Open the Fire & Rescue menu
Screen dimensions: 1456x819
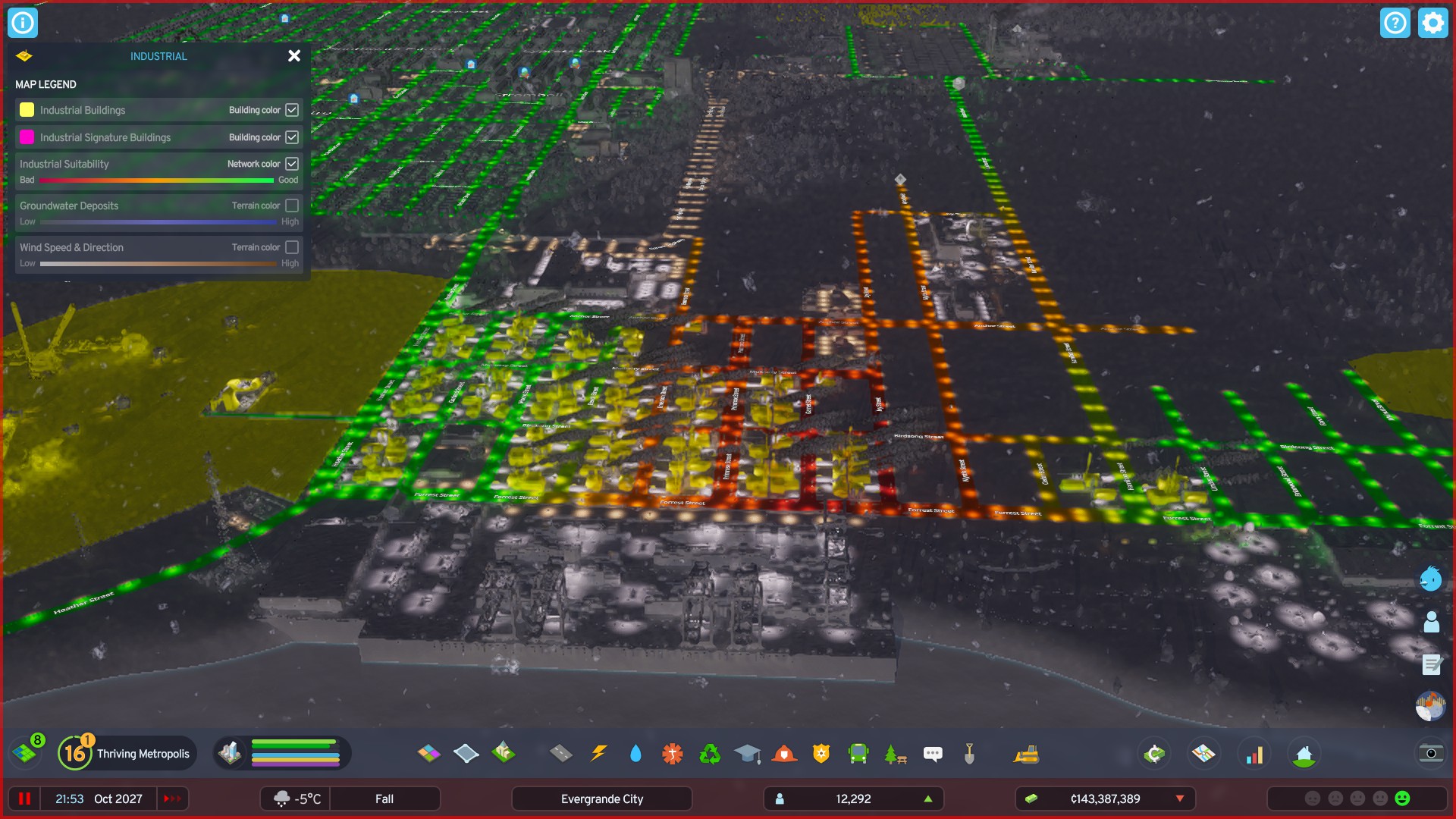784,753
